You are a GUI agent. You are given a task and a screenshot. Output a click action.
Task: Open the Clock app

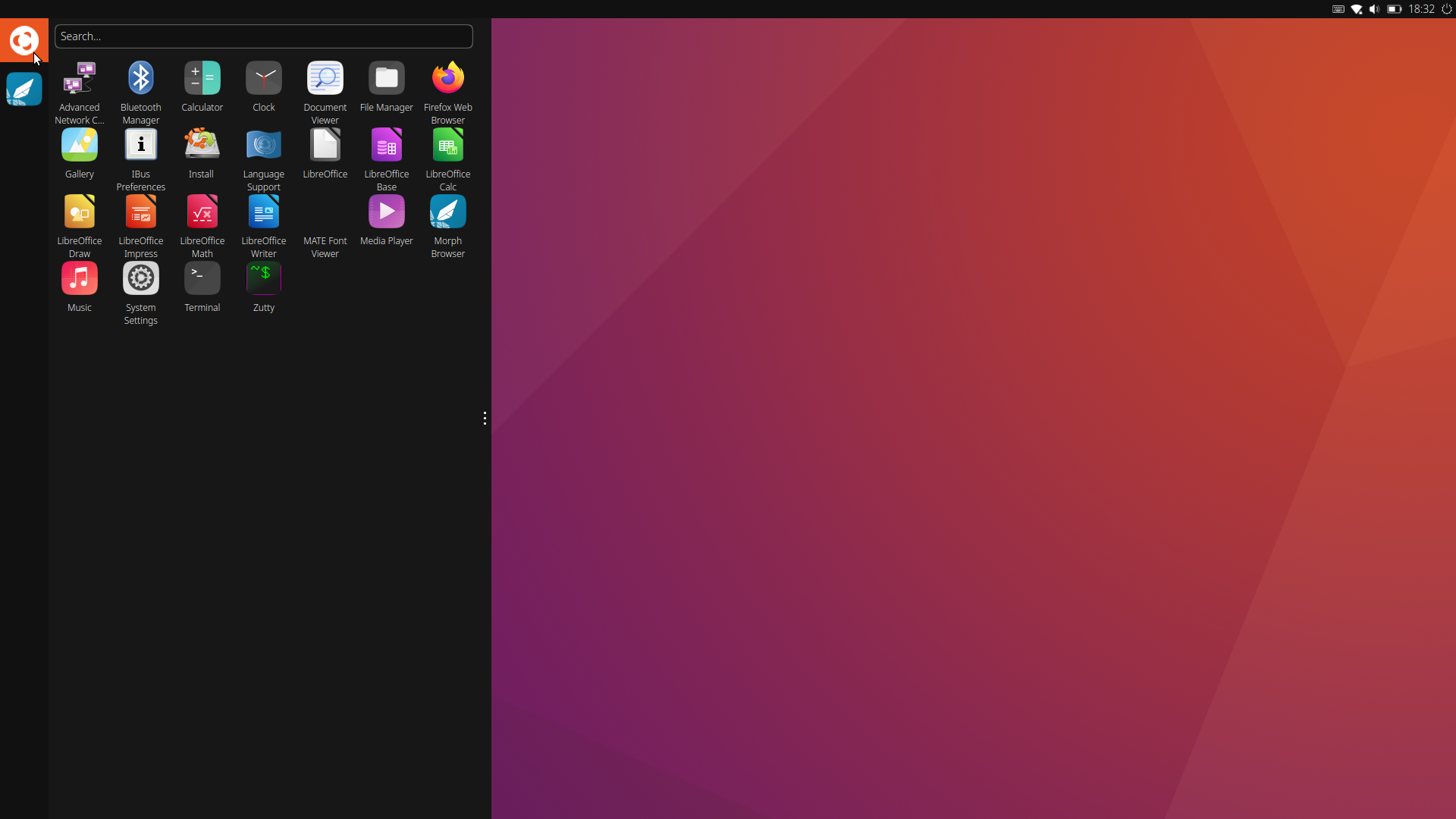(x=264, y=86)
